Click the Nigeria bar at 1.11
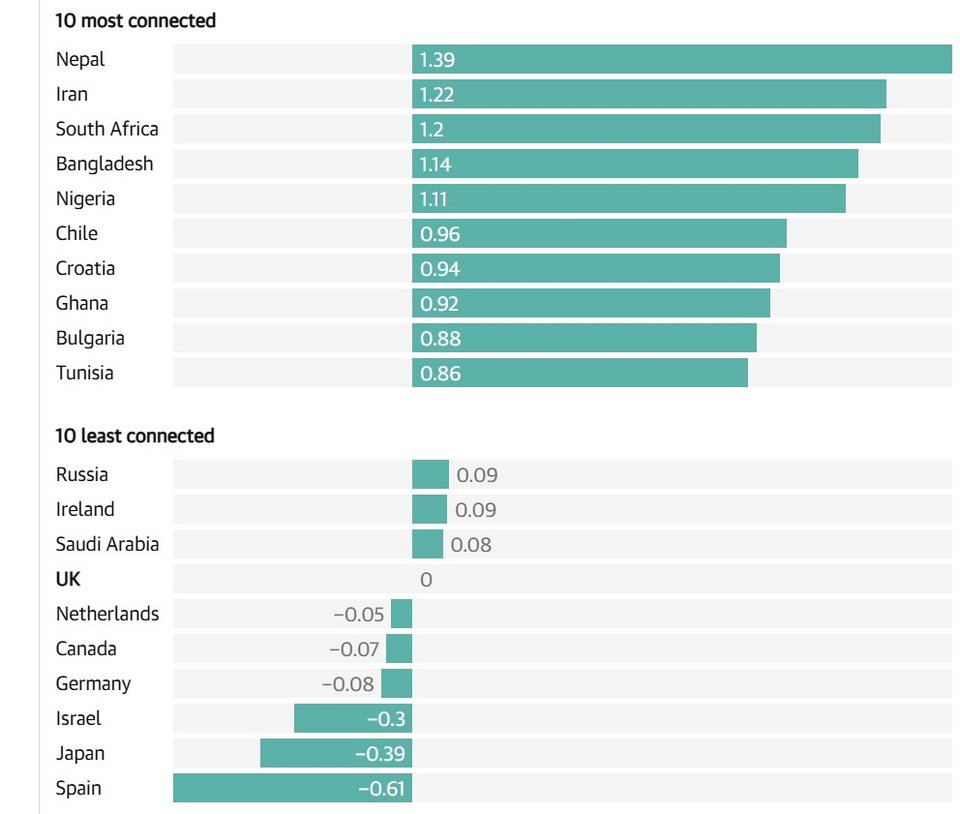This screenshot has width=960, height=814. (x=629, y=198)
